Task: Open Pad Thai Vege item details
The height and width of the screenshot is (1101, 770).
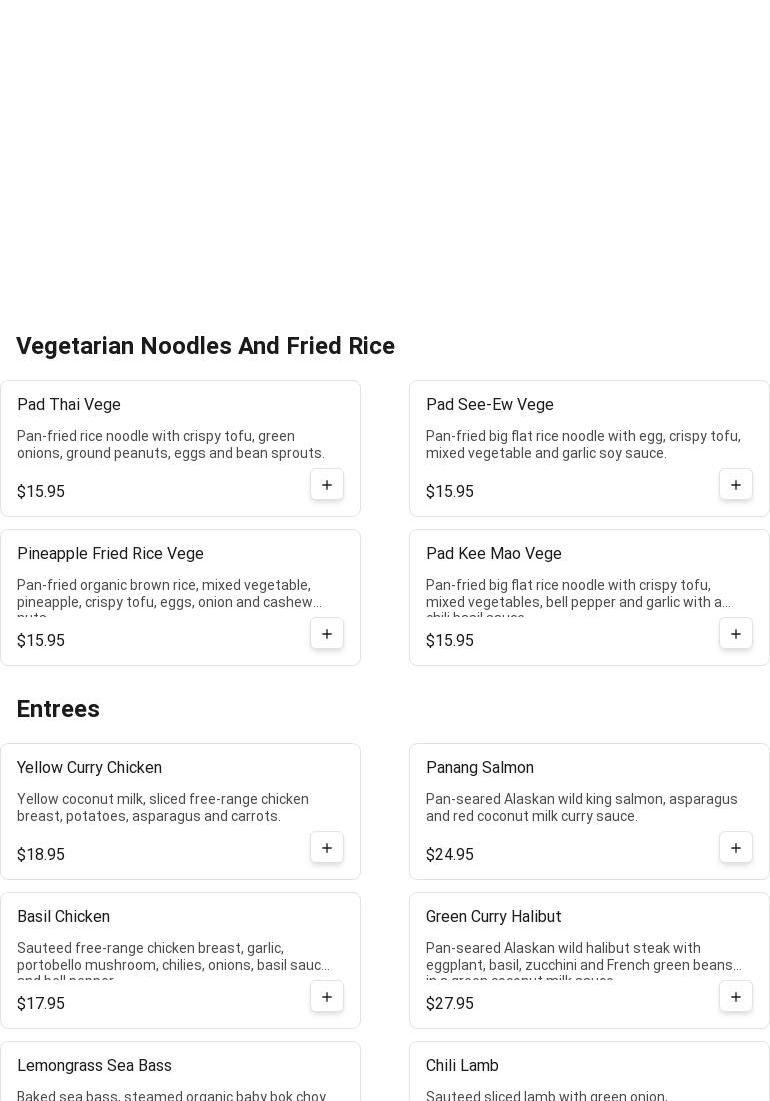Action: click(69, 405)
